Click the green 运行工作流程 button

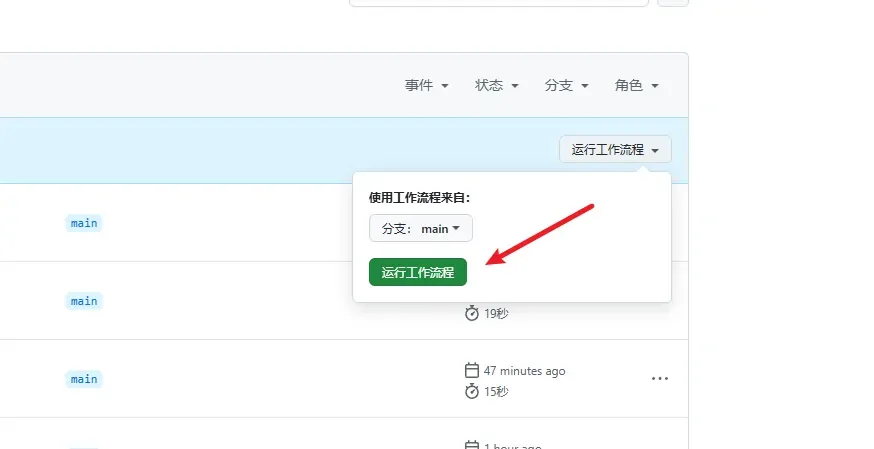click(417, 272)
